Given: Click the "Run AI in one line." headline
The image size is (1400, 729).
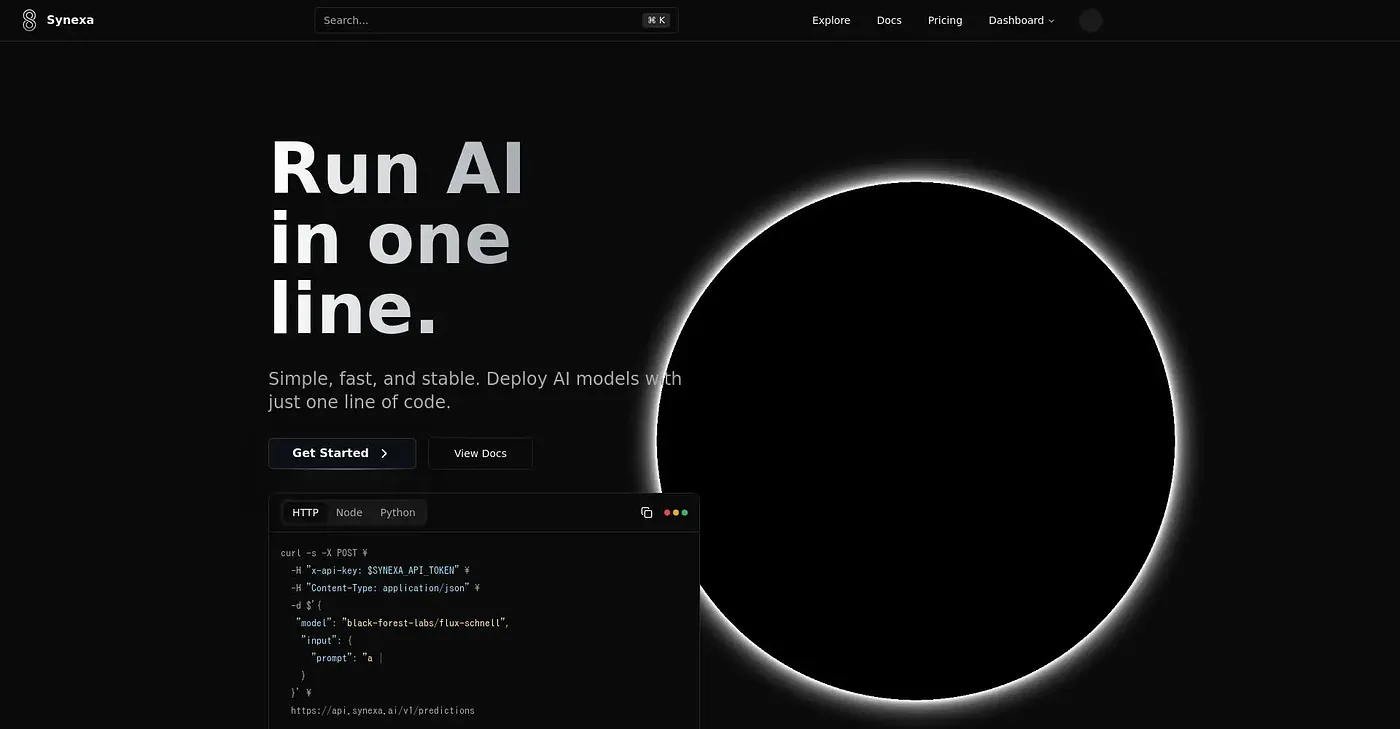Looking at the screenshot, I should 397,238.
